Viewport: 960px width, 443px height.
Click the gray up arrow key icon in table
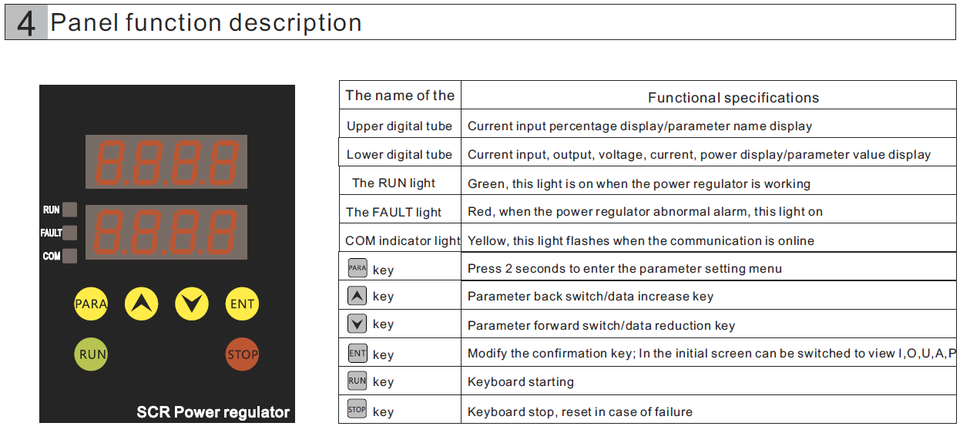[x=357, y=296]
